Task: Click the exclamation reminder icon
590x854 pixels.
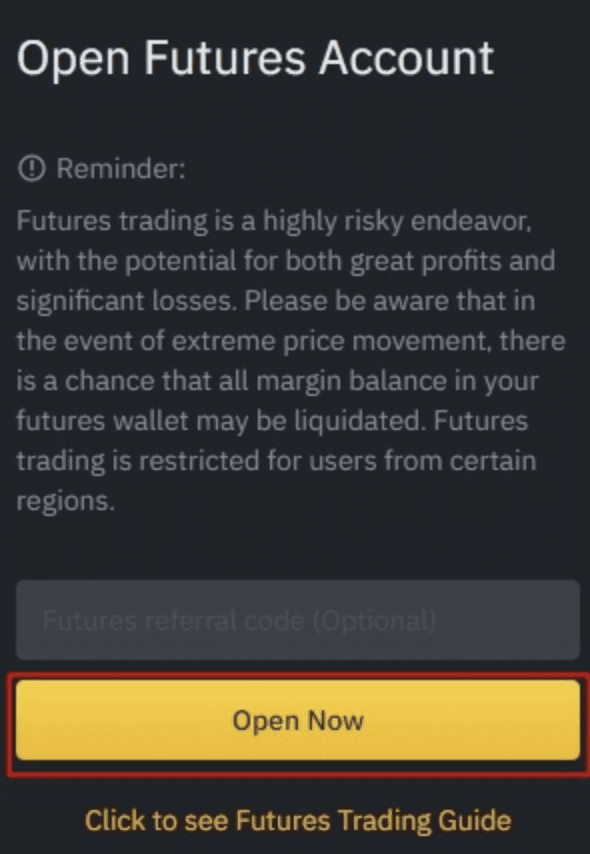Action: coord(32,168)
